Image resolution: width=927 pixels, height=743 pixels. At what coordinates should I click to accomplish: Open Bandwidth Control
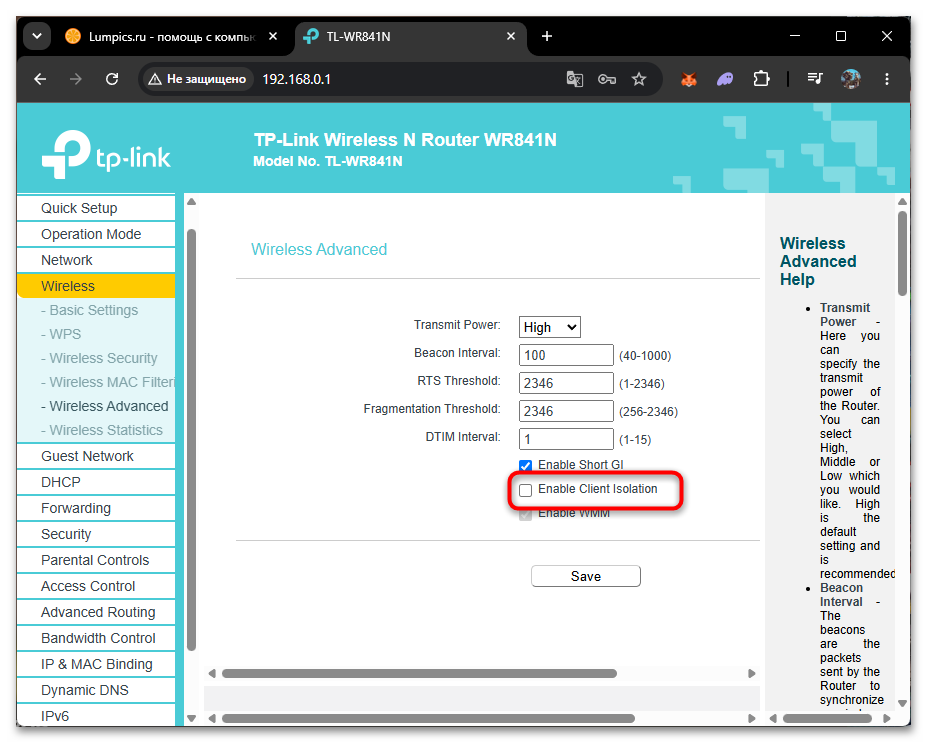point(96,638)
